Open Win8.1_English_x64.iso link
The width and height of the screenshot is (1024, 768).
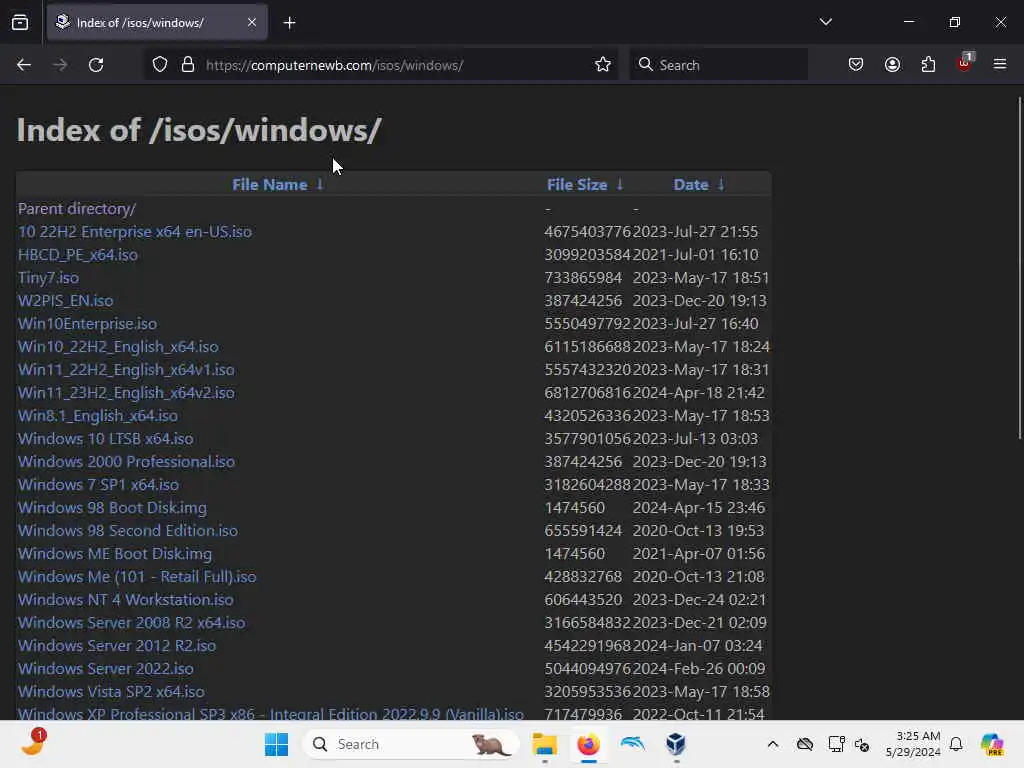(98, 415)
